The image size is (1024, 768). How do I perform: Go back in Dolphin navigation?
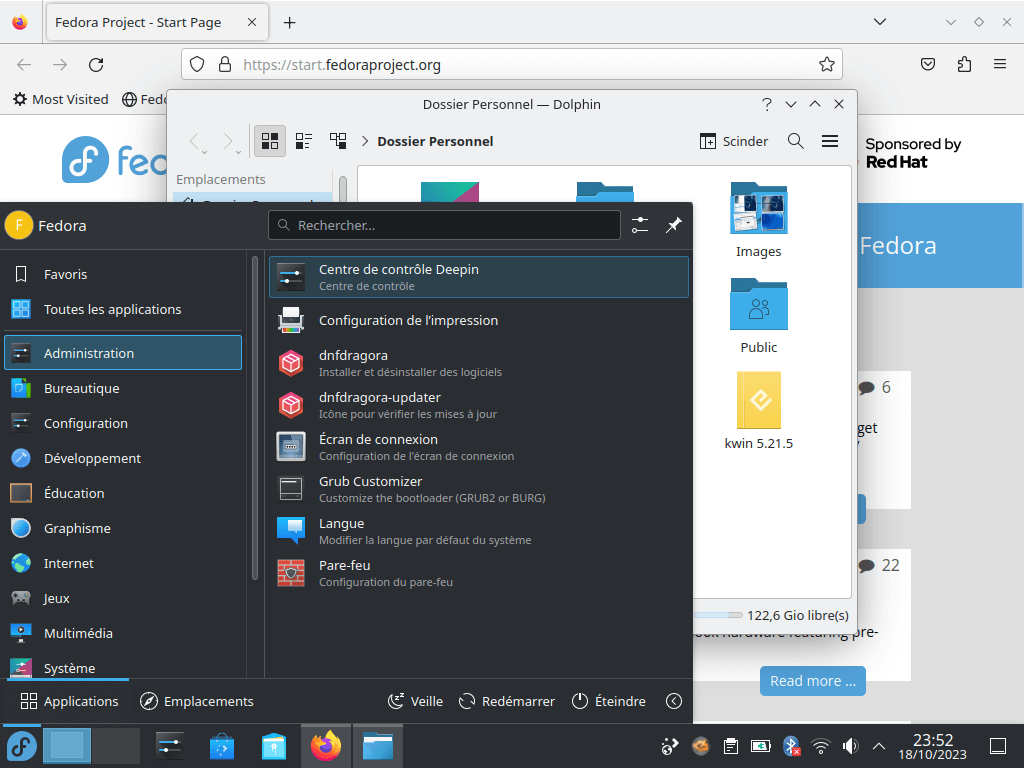(195, 141)
